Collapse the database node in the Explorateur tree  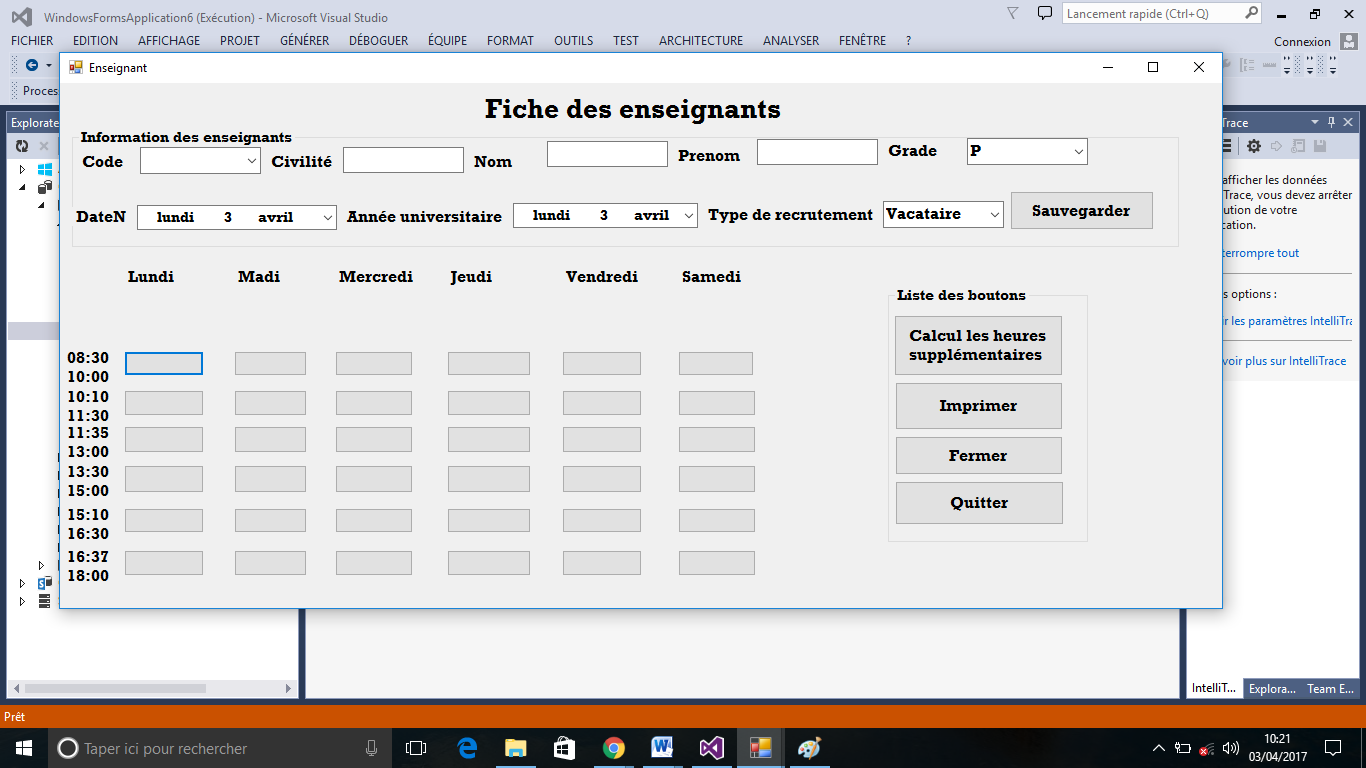[22, 187]
